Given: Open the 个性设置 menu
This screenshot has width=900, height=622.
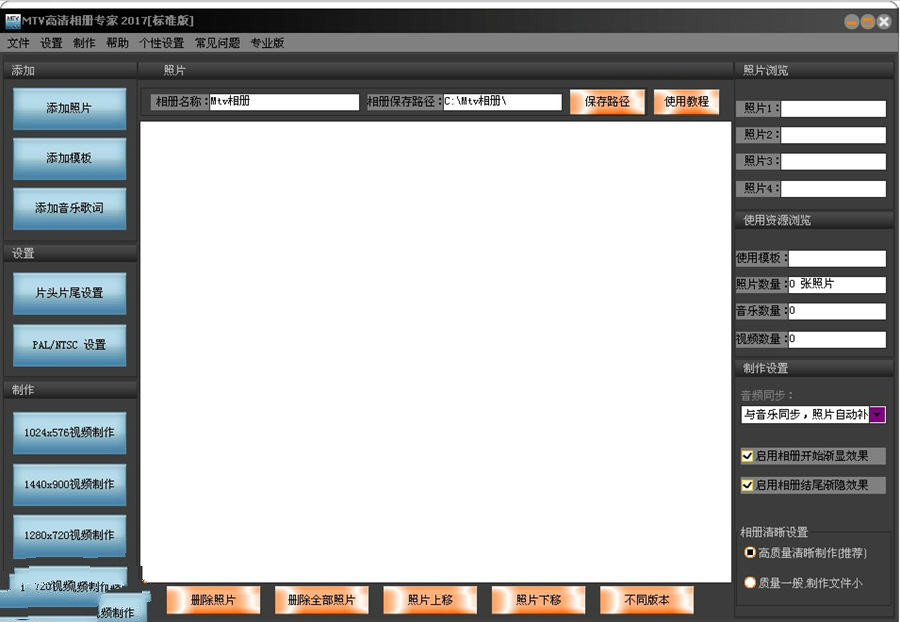Looking at the screenshot, I should (161, 43).
